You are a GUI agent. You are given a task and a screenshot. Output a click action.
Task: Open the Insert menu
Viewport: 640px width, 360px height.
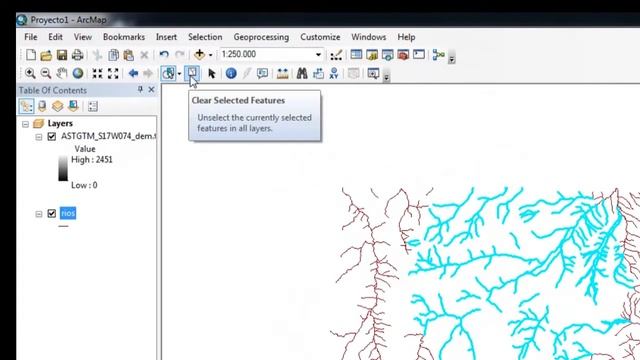tap(167, 37)
